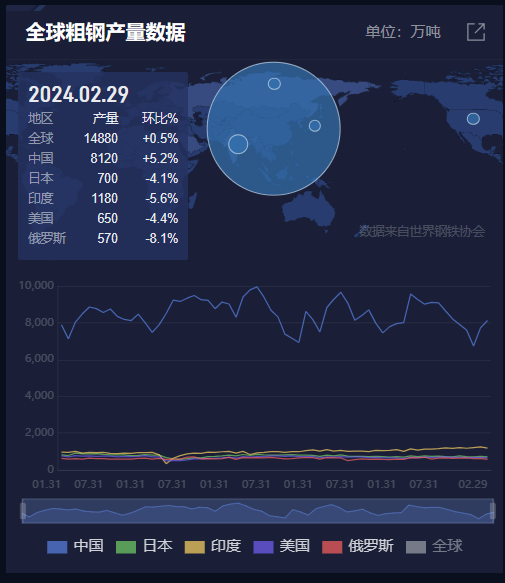
Task: Click the United States marker on map
Action: 473,119
